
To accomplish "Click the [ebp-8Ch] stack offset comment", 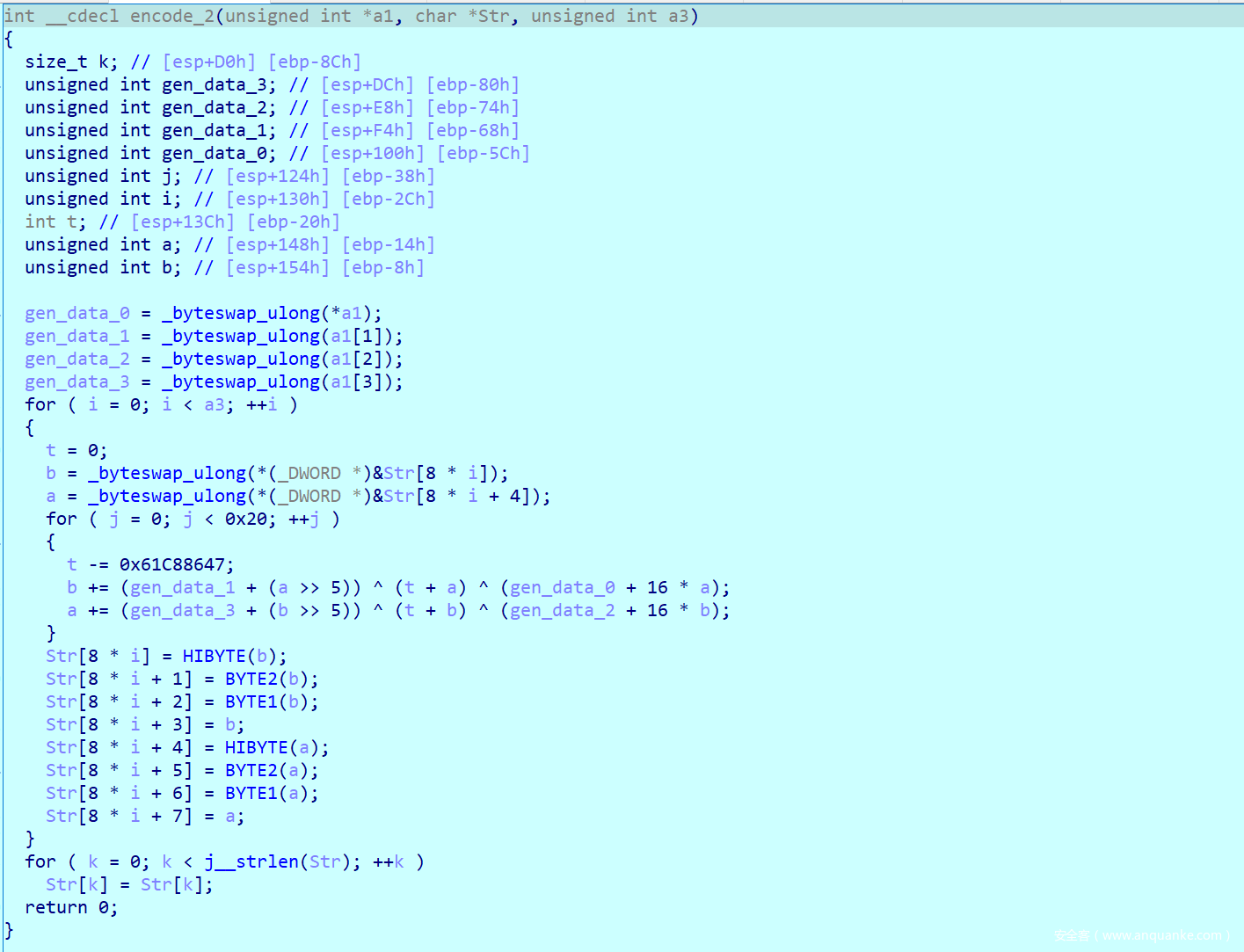I will 314,62.
